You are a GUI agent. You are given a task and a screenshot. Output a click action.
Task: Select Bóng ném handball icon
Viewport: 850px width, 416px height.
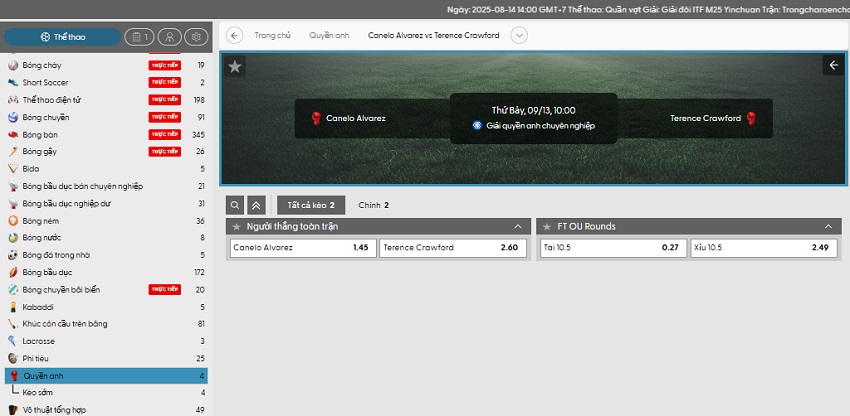coord(13,221)
